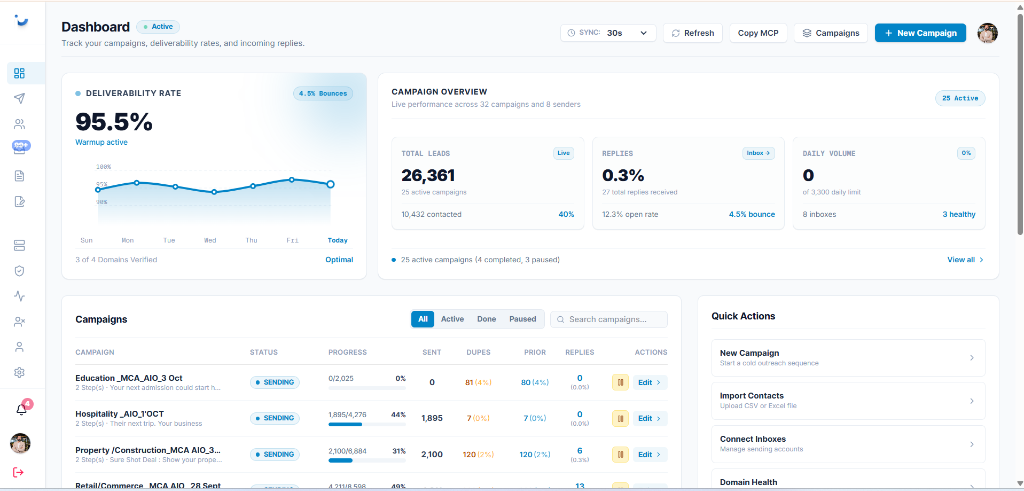The height and width of the screenshot is (491, 1024).
Task: Pause the Education _MCA_AIO_3 Oct campaign
Action: [x=620, y=382]
